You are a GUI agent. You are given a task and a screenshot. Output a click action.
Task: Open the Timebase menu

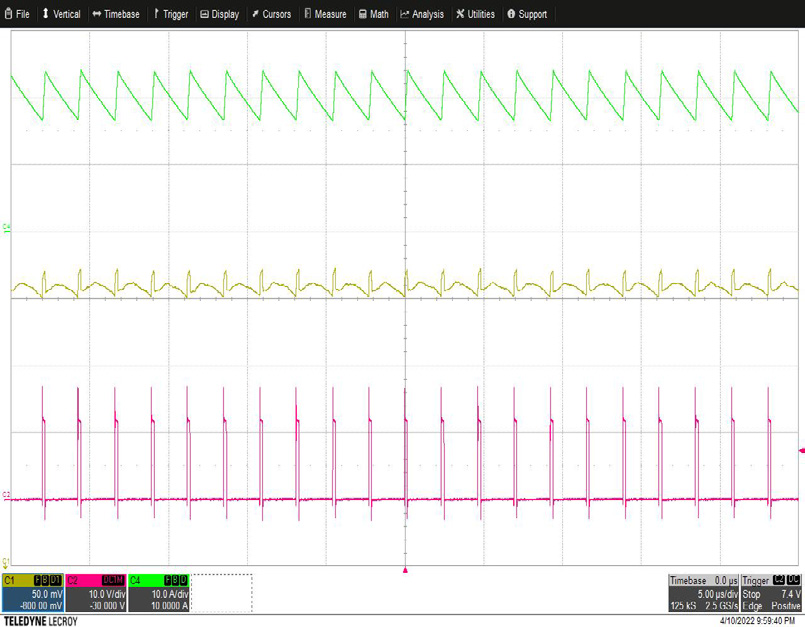click(116, 14)
